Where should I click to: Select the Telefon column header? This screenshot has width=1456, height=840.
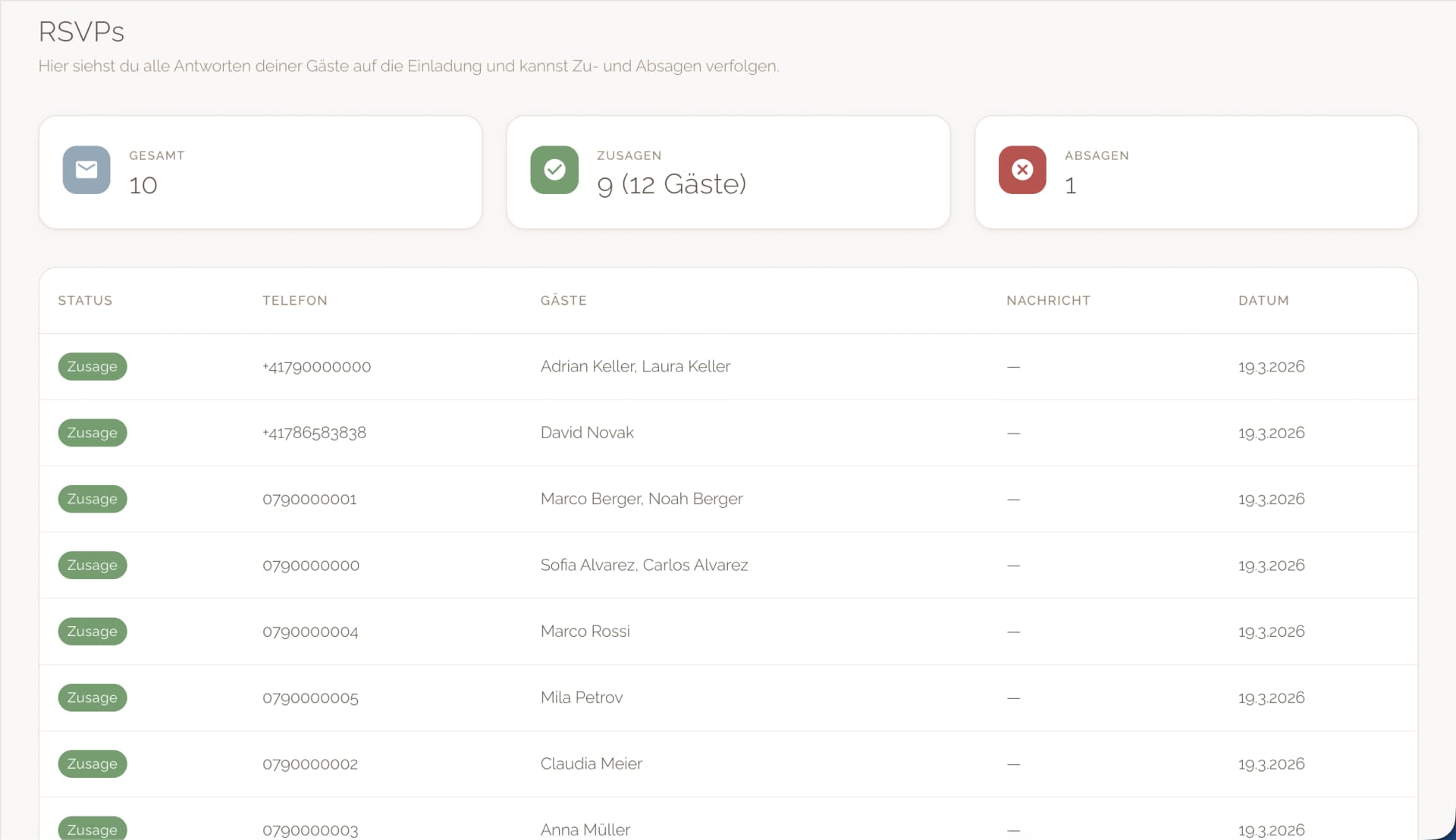295,300
